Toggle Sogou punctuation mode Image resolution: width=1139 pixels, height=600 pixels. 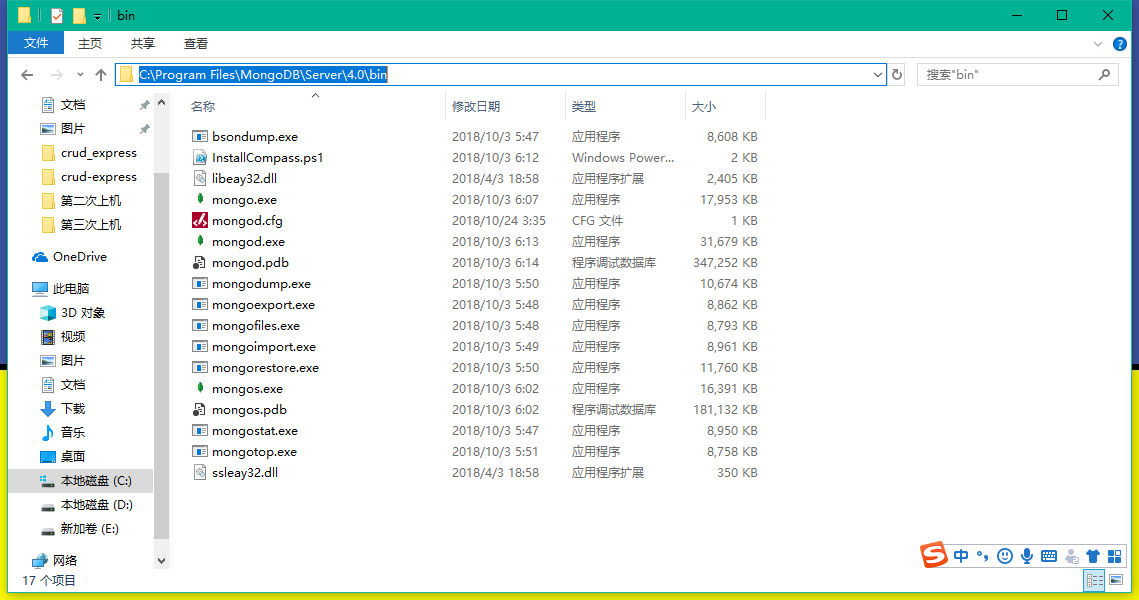pos(982,556)
